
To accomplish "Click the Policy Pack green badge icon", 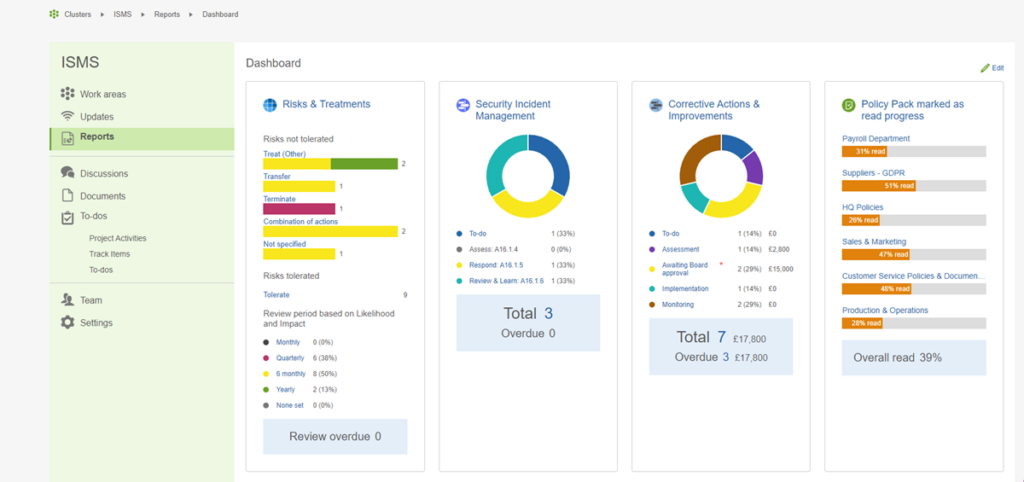I will coord(848,105).
